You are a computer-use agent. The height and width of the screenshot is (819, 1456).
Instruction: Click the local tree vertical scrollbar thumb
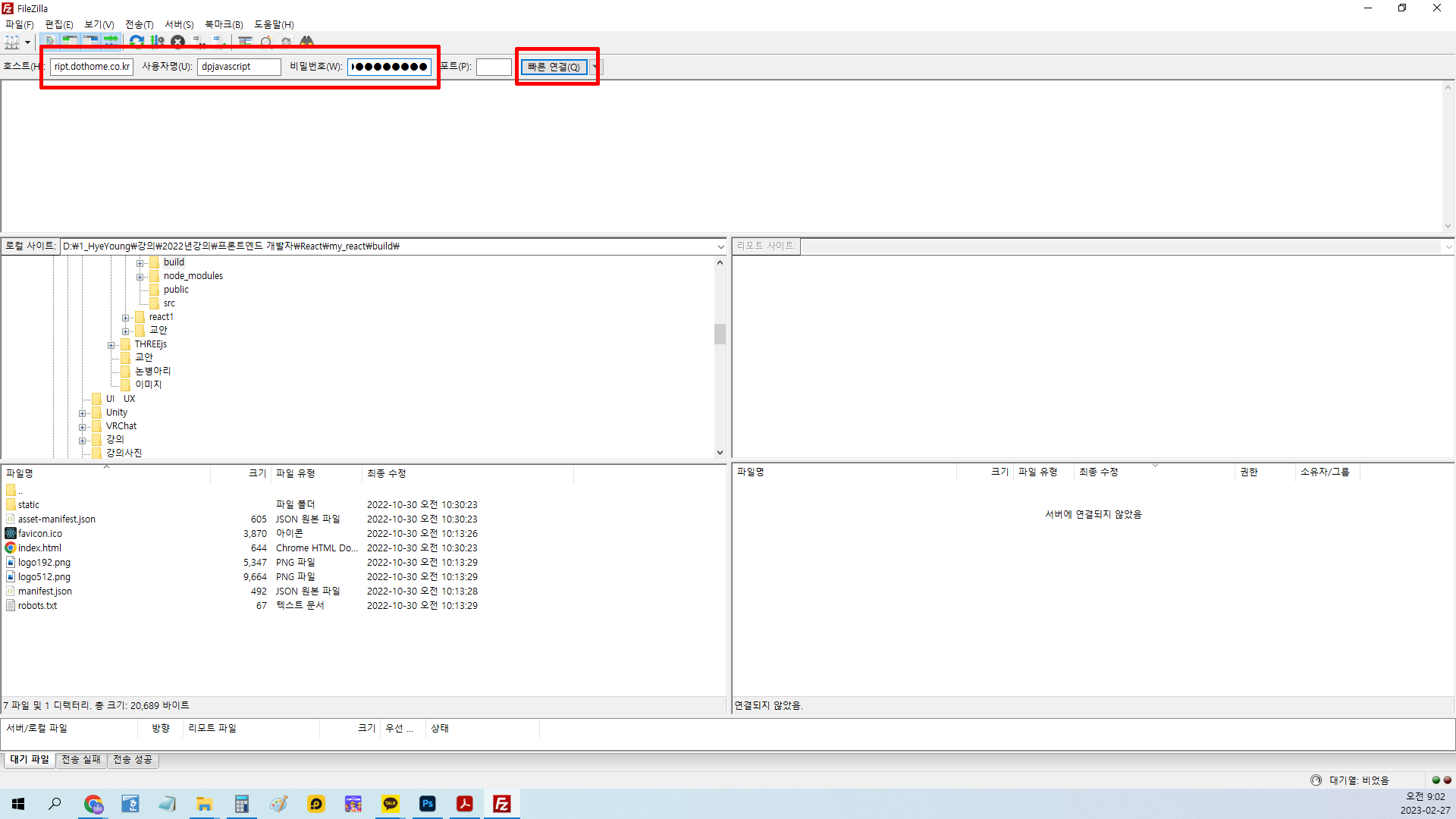click(720, 334)
